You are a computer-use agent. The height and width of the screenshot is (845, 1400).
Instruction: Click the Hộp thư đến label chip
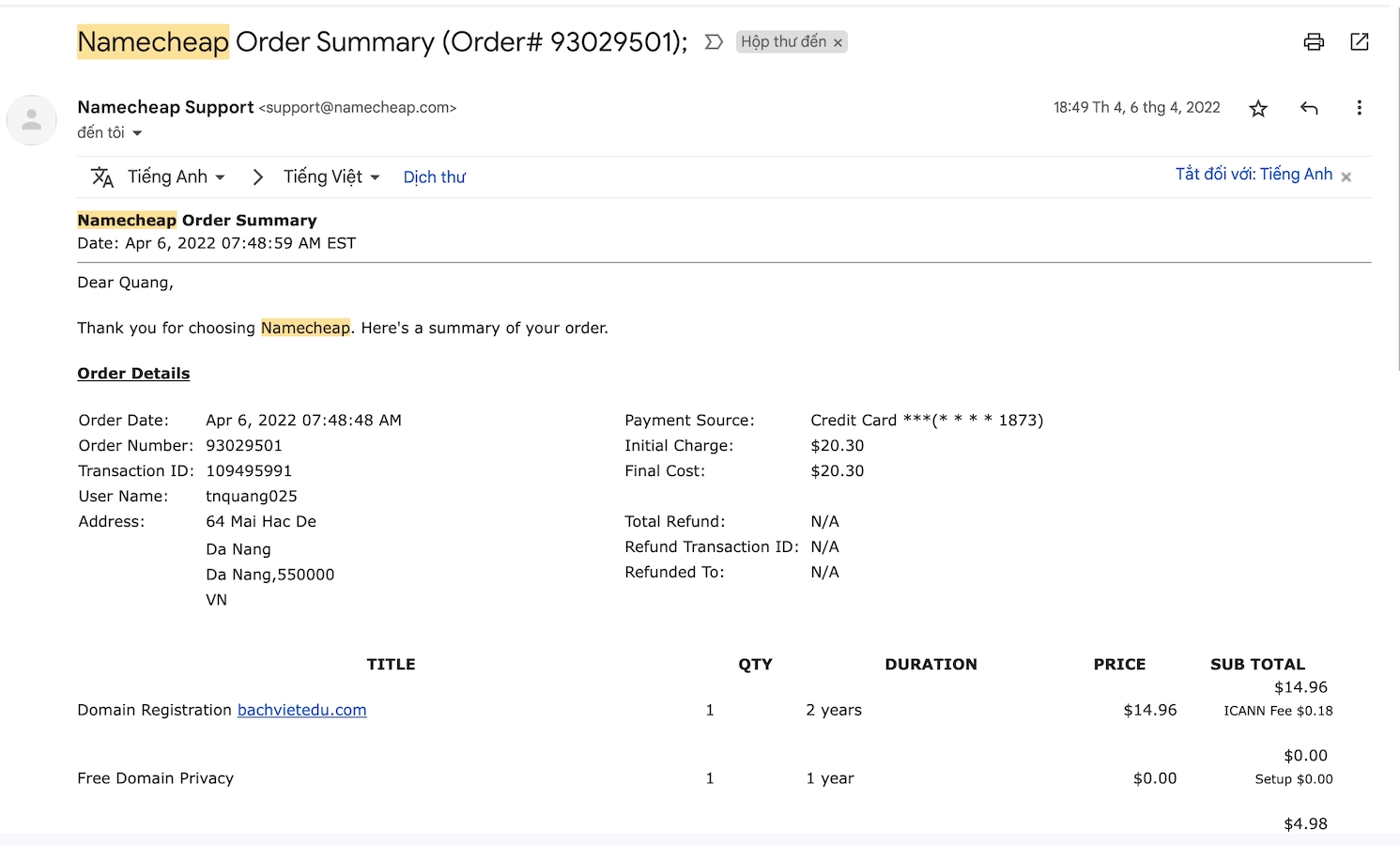coord(783,42)
